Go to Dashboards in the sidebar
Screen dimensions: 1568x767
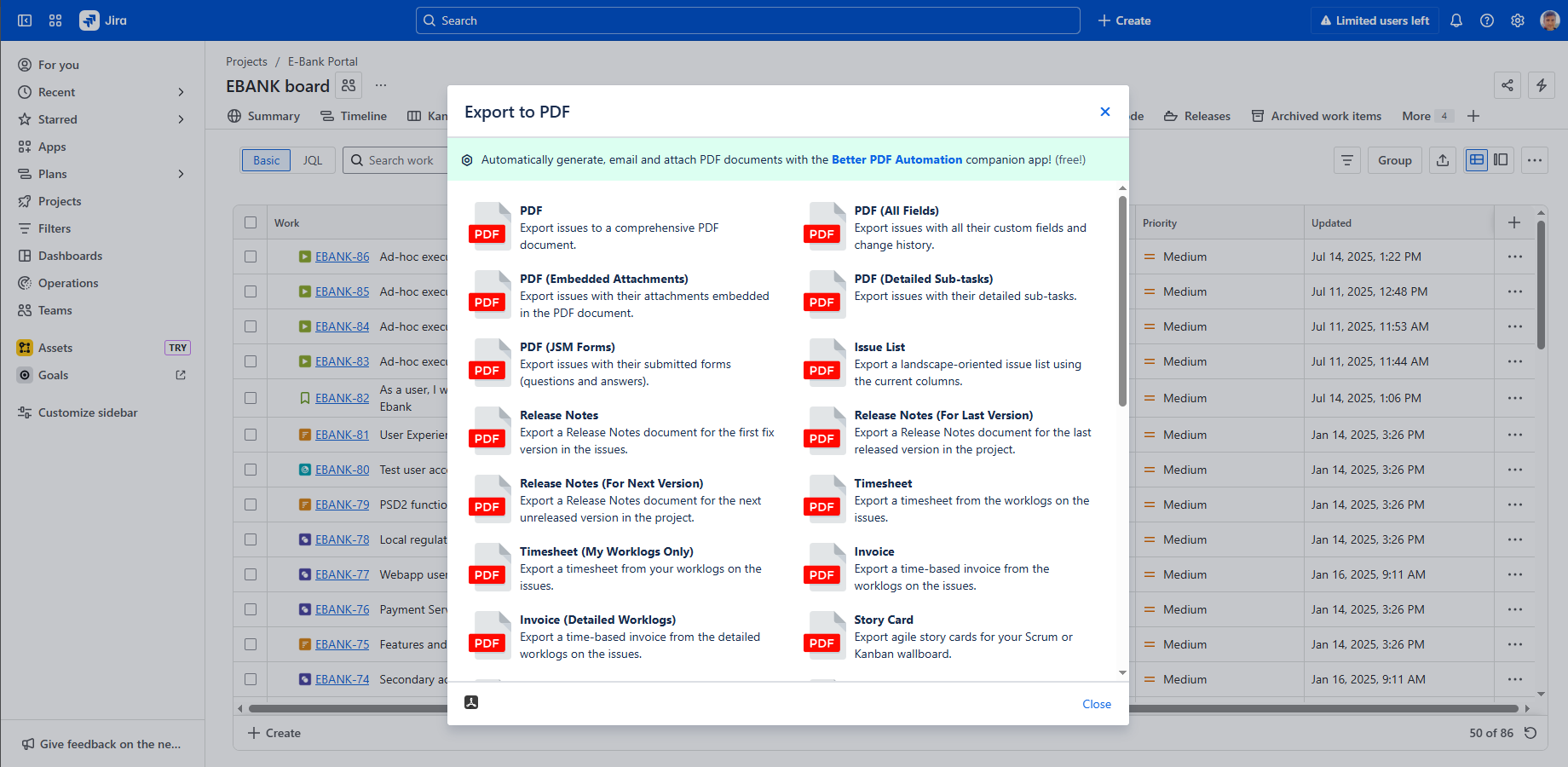coord(70,256)
